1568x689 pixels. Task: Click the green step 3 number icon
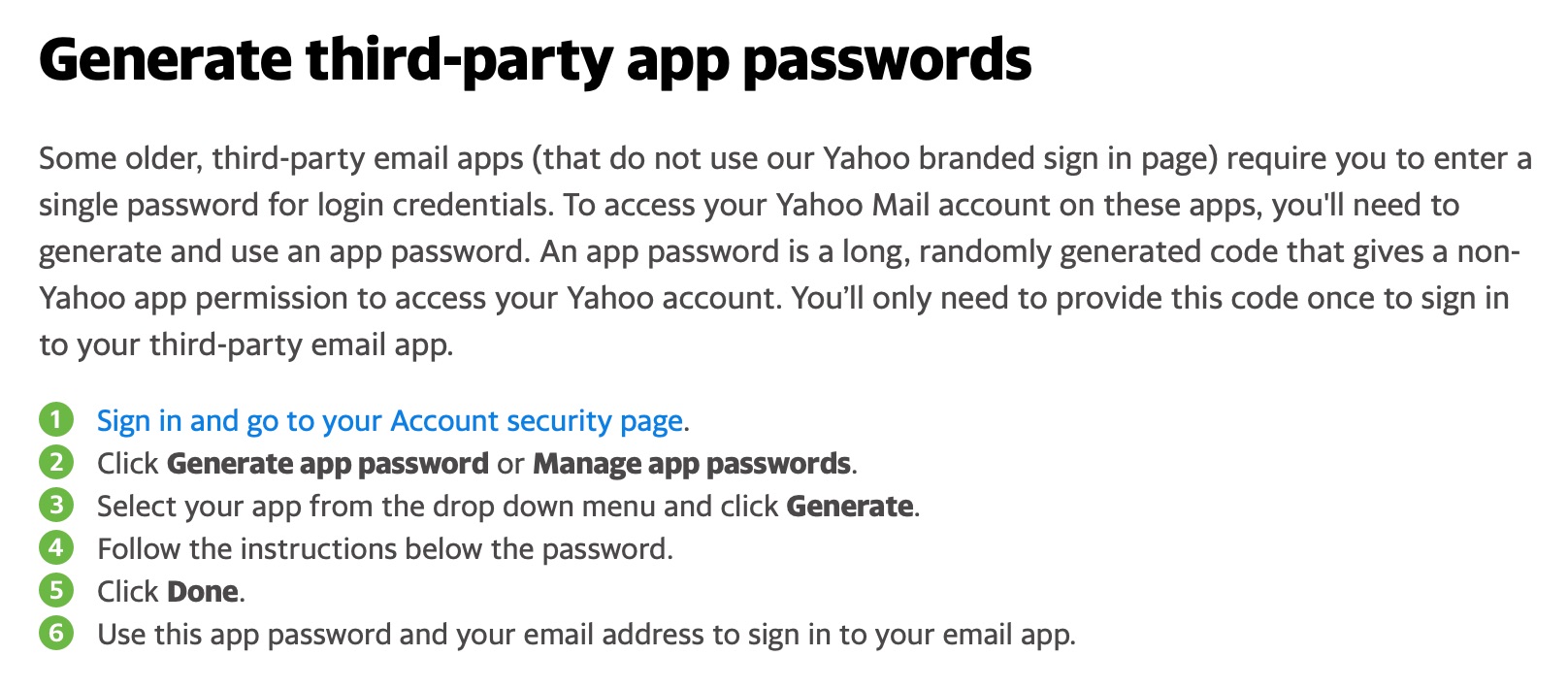56,506
